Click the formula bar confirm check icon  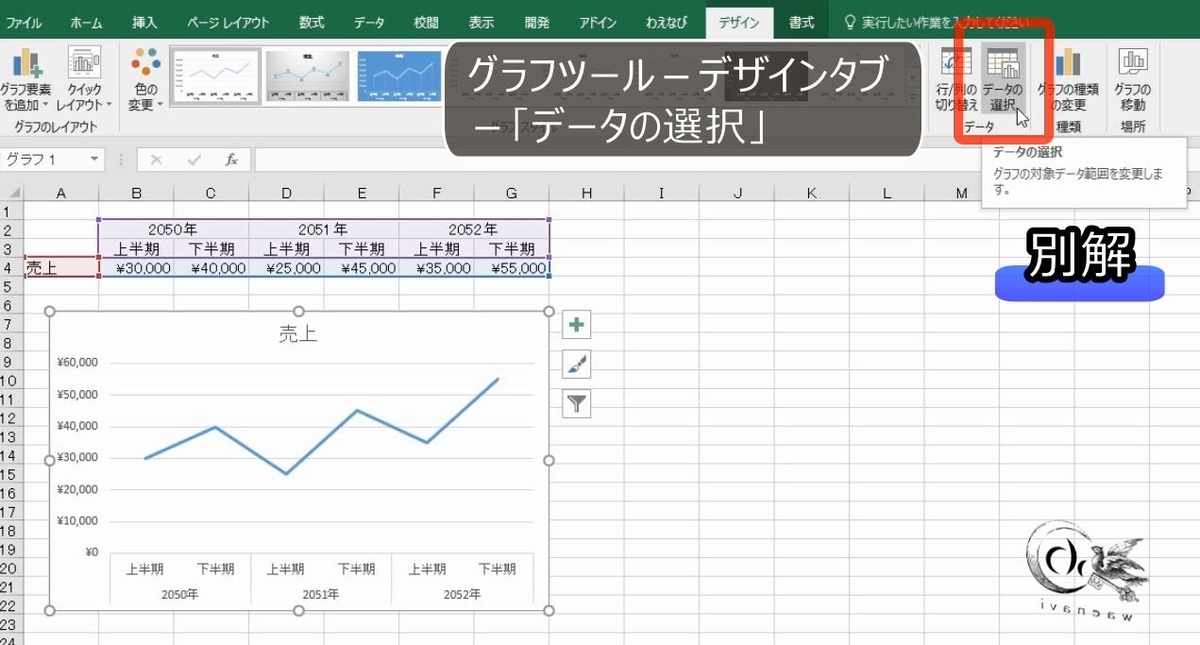coord(194,160)
